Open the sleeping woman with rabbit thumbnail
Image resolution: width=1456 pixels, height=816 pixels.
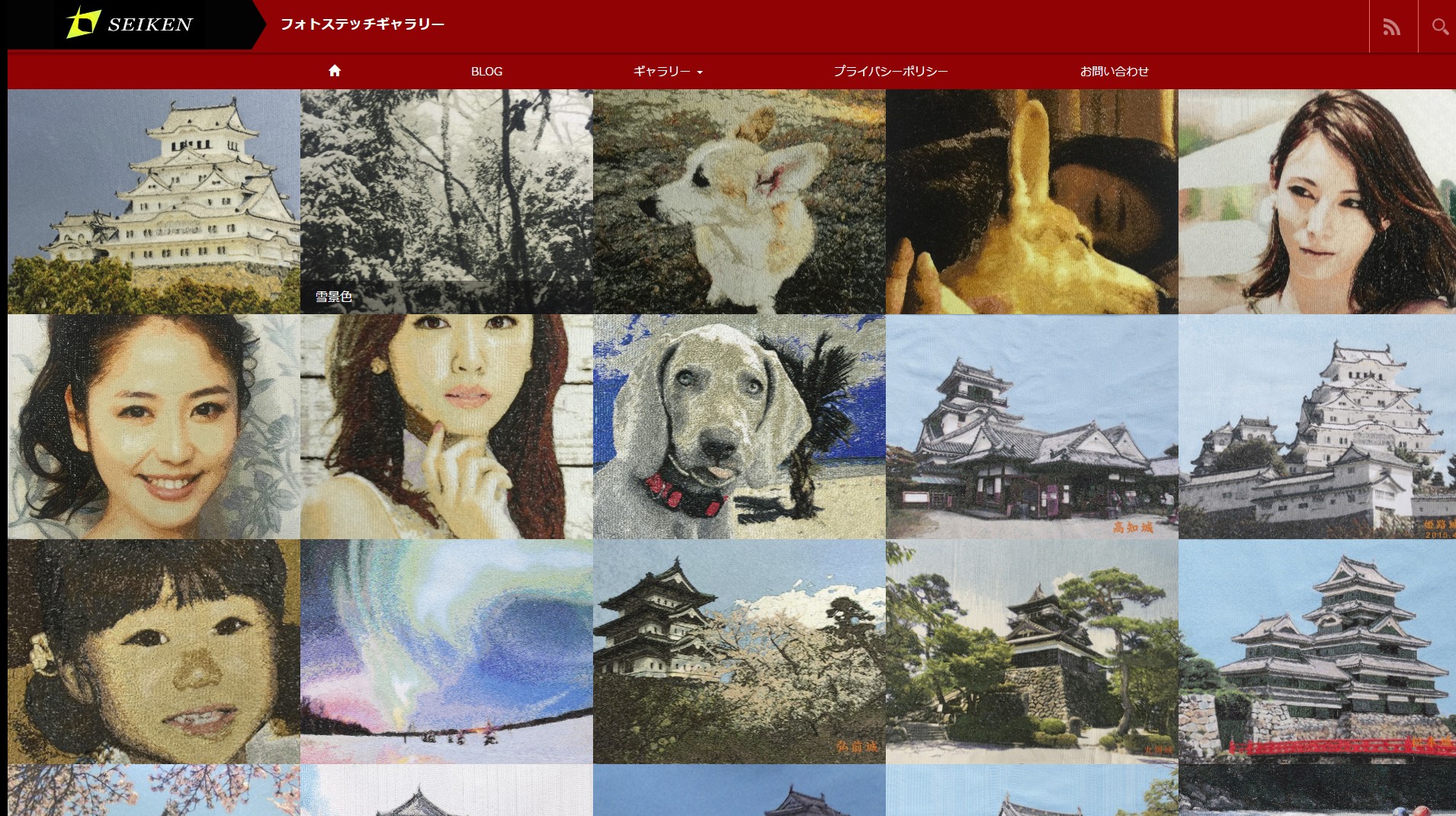coord(1032,201)
